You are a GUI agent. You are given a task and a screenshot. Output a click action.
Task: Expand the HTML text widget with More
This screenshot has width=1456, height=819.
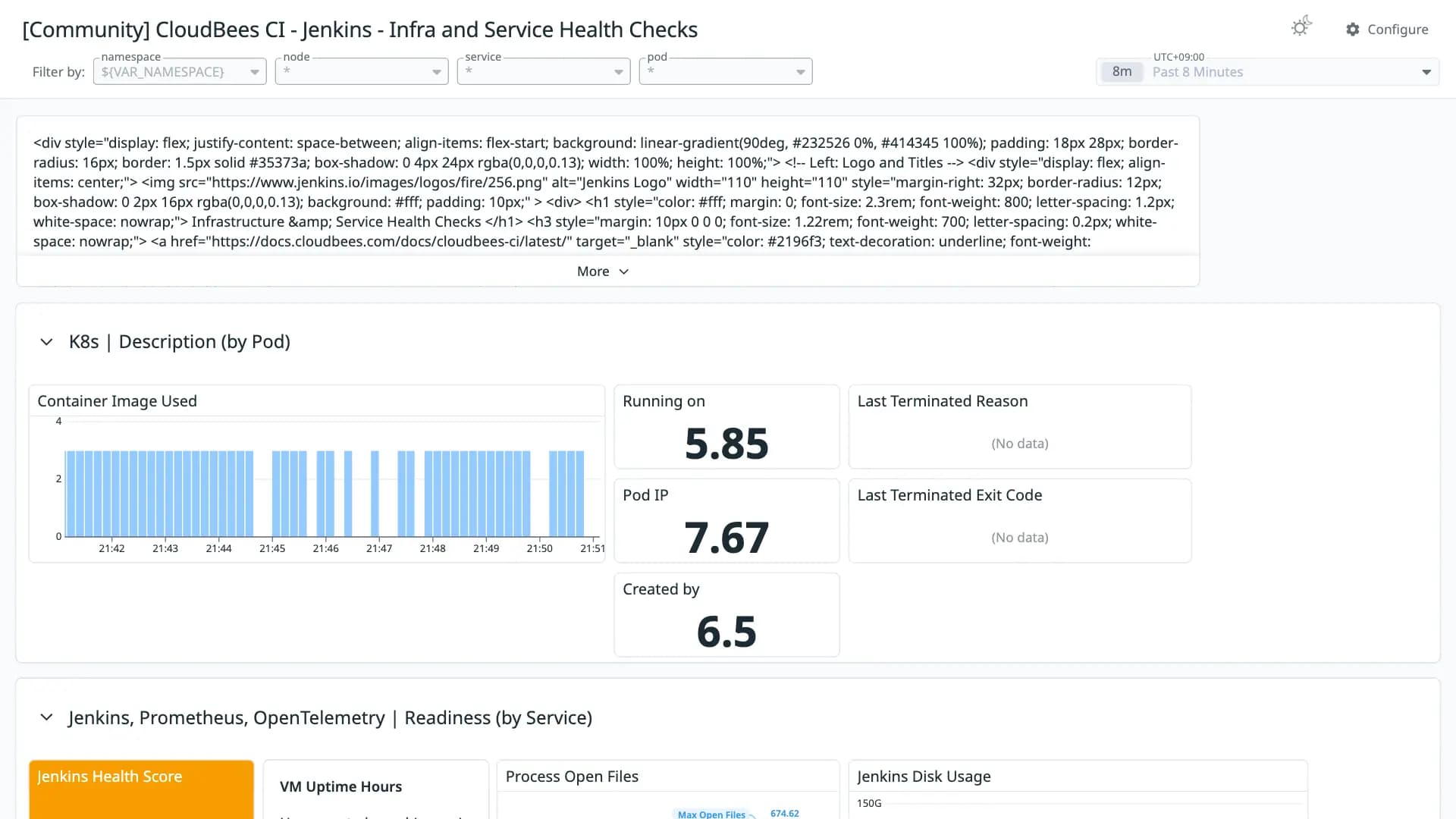pos(603,271)
